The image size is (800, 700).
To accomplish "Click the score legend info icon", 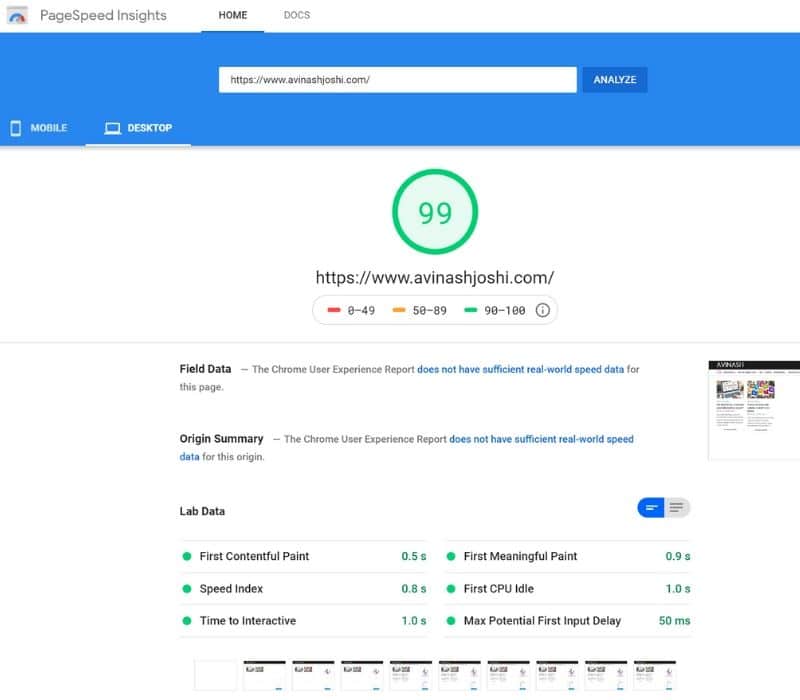I will pyautogui.click(x=542, y=310).
